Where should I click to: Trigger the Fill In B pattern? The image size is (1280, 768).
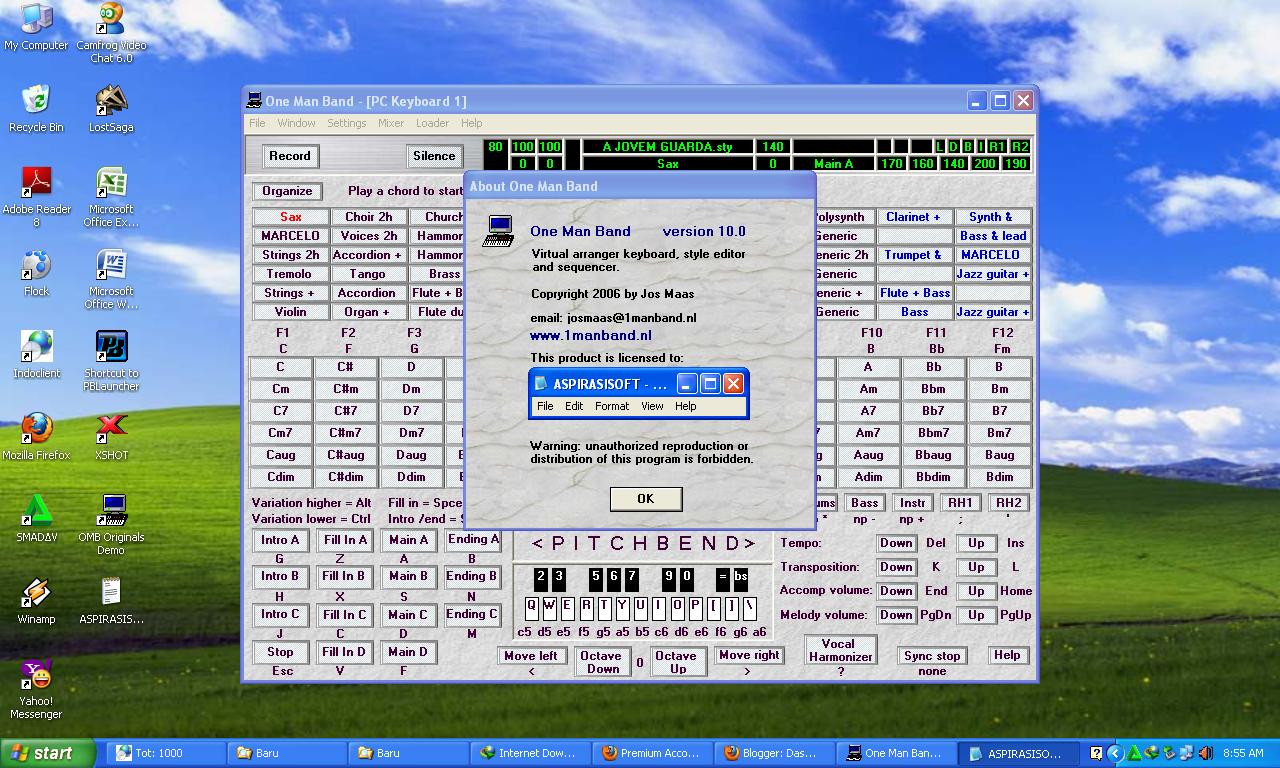344,576
